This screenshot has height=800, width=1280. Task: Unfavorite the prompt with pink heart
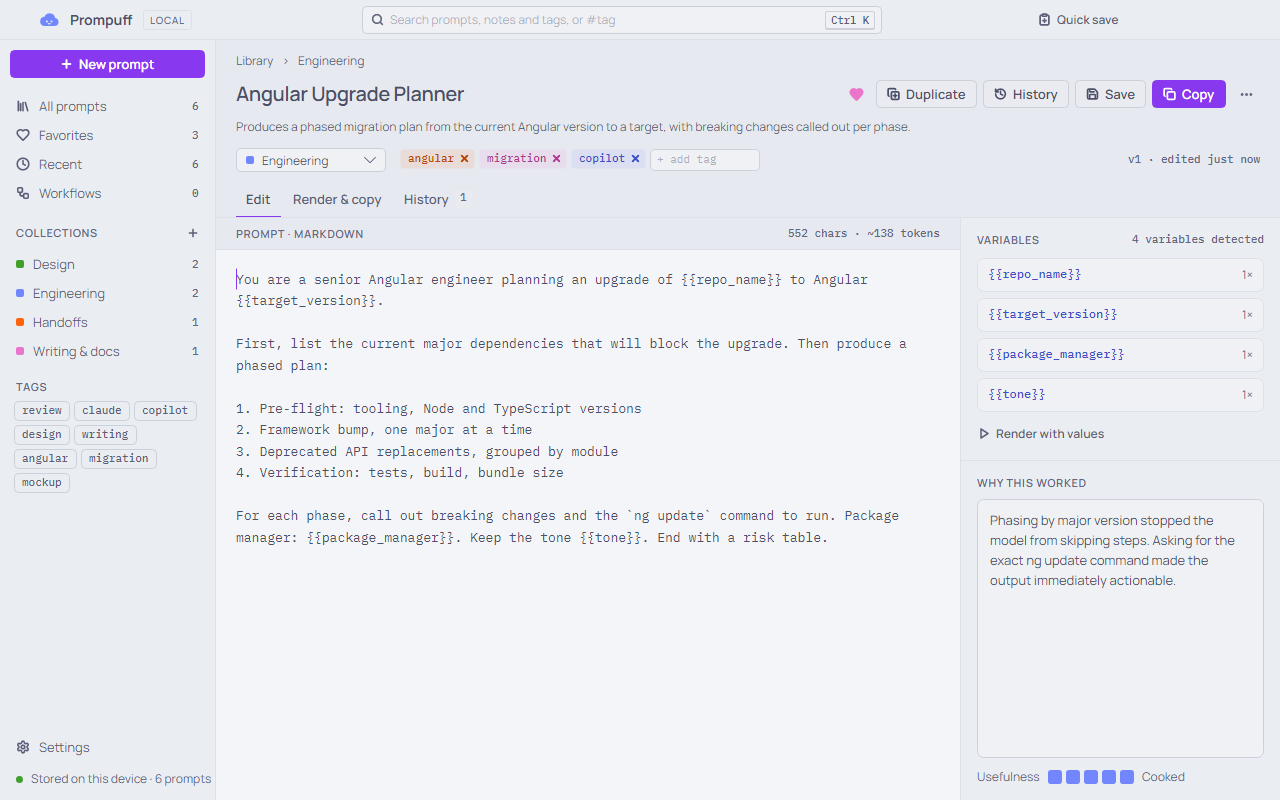856,94
